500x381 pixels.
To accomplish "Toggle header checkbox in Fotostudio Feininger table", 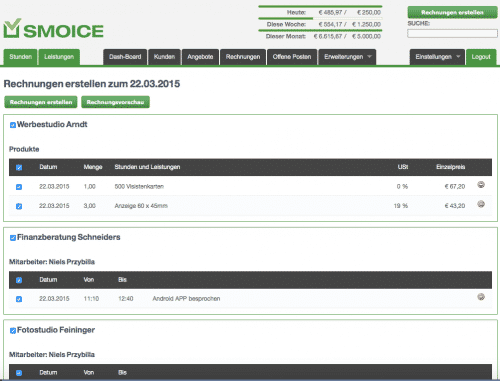I will click(19, 373).
